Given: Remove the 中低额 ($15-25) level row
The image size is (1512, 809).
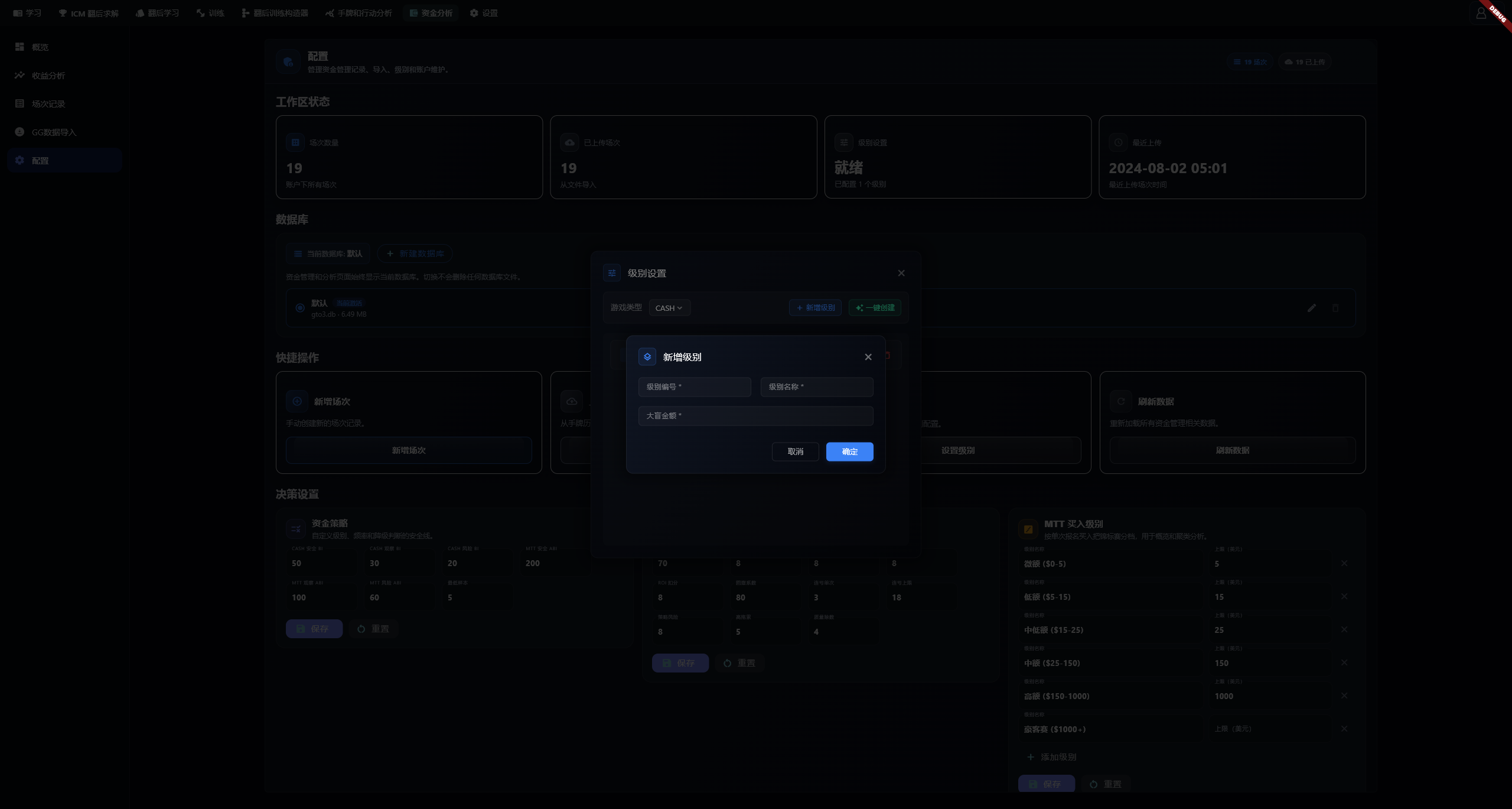Looking at the screenshot, I should (1344, 629).
